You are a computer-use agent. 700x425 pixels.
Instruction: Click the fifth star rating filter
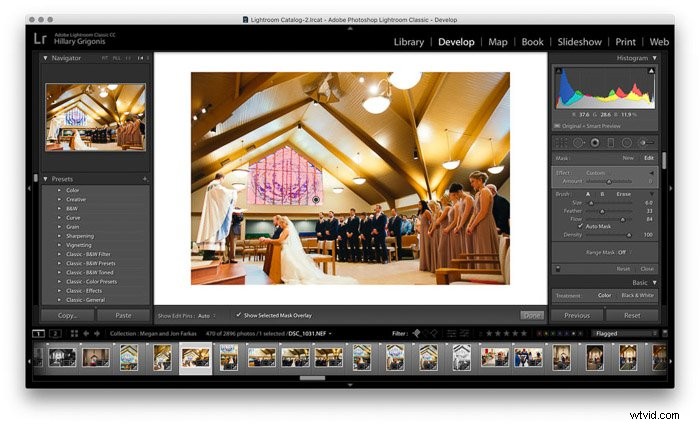coord(524,333)
